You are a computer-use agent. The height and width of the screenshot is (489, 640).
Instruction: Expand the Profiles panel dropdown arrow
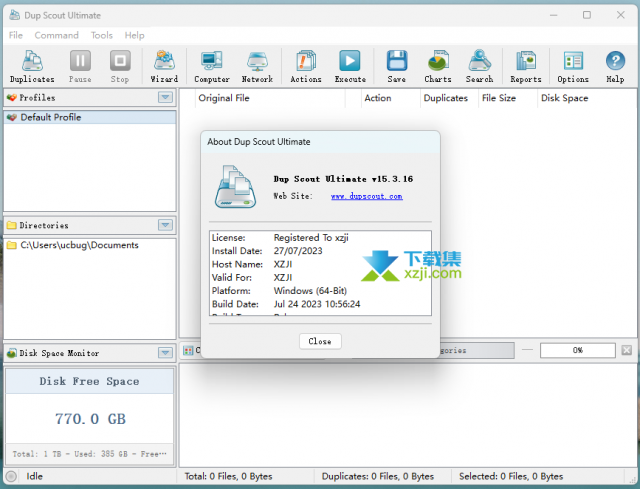165,97
